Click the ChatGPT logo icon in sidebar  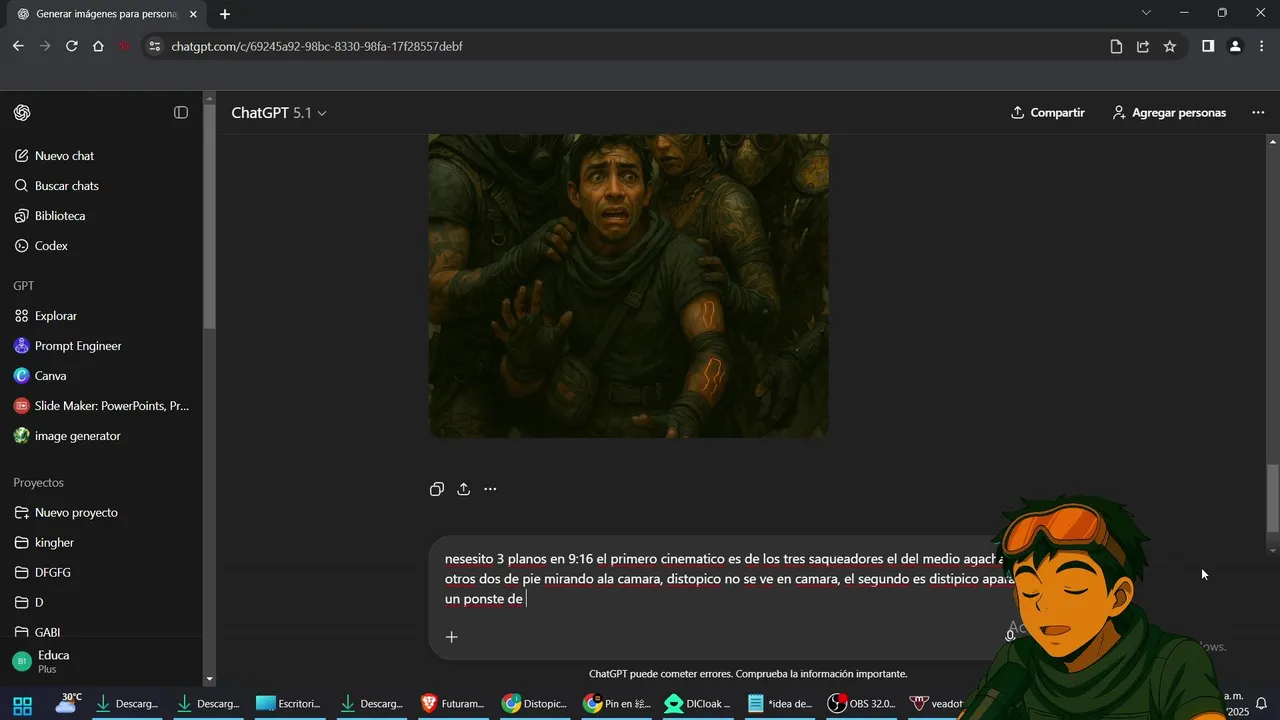pos(22,113)
